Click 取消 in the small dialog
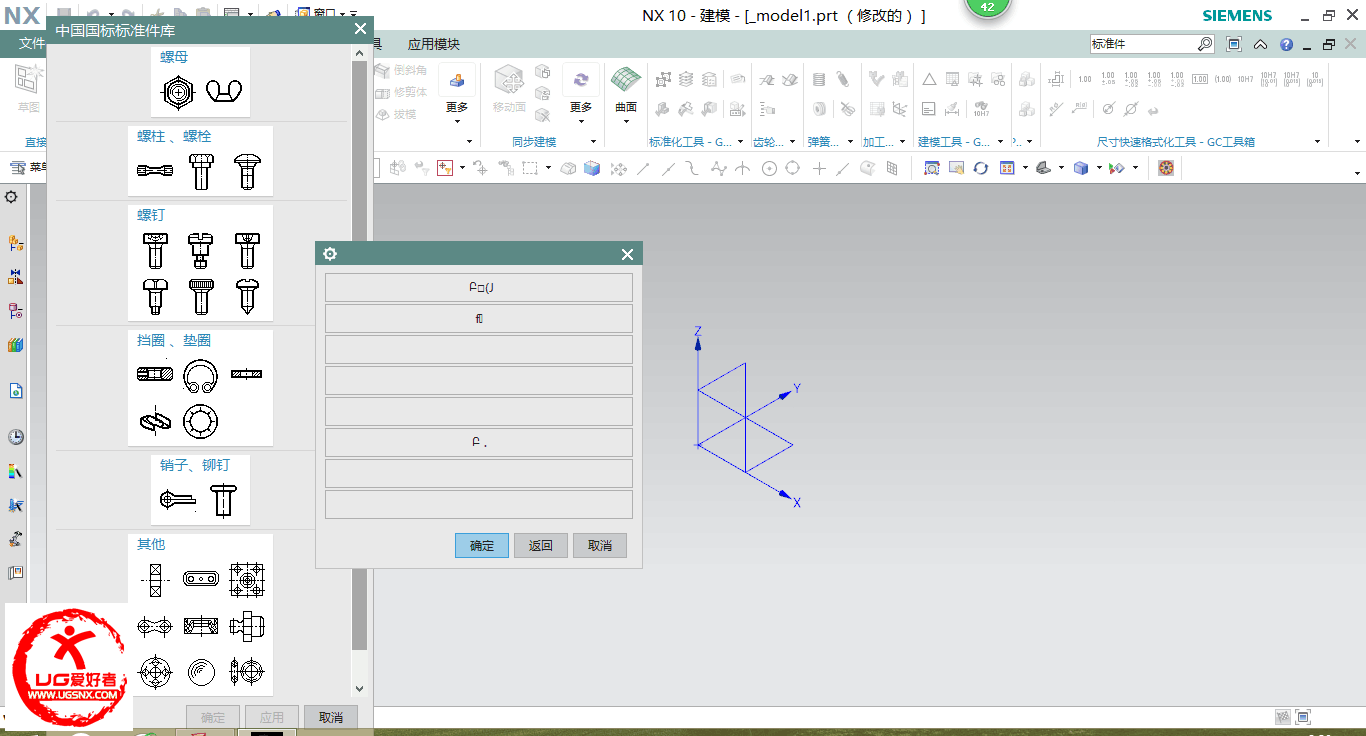 point(600,545)
